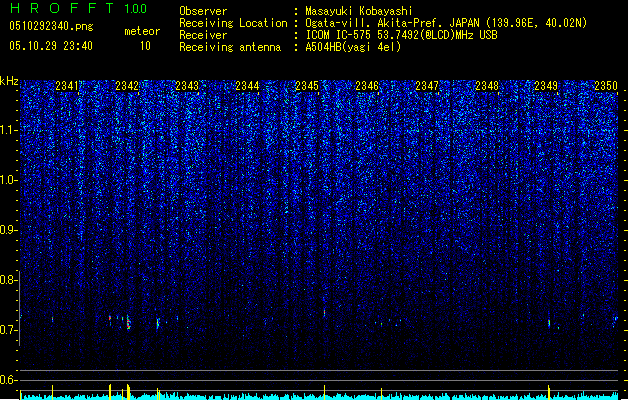The width and height of the screenshot is (629, 400).
Task: Click the meteor echo at 2345 near 0.73 kHz
Action: [324, 313]
